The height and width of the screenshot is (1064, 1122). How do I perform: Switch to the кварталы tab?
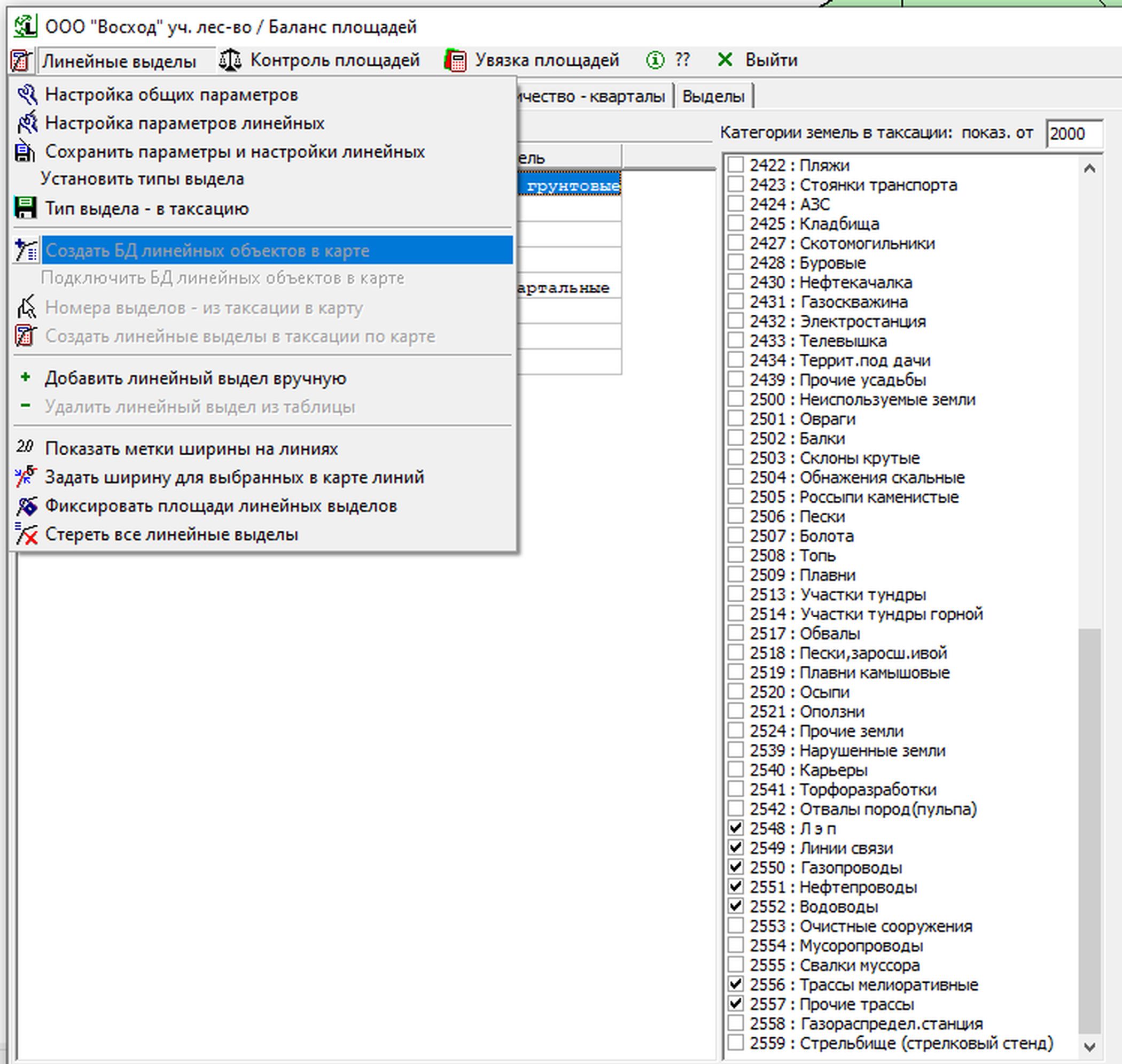594,96
